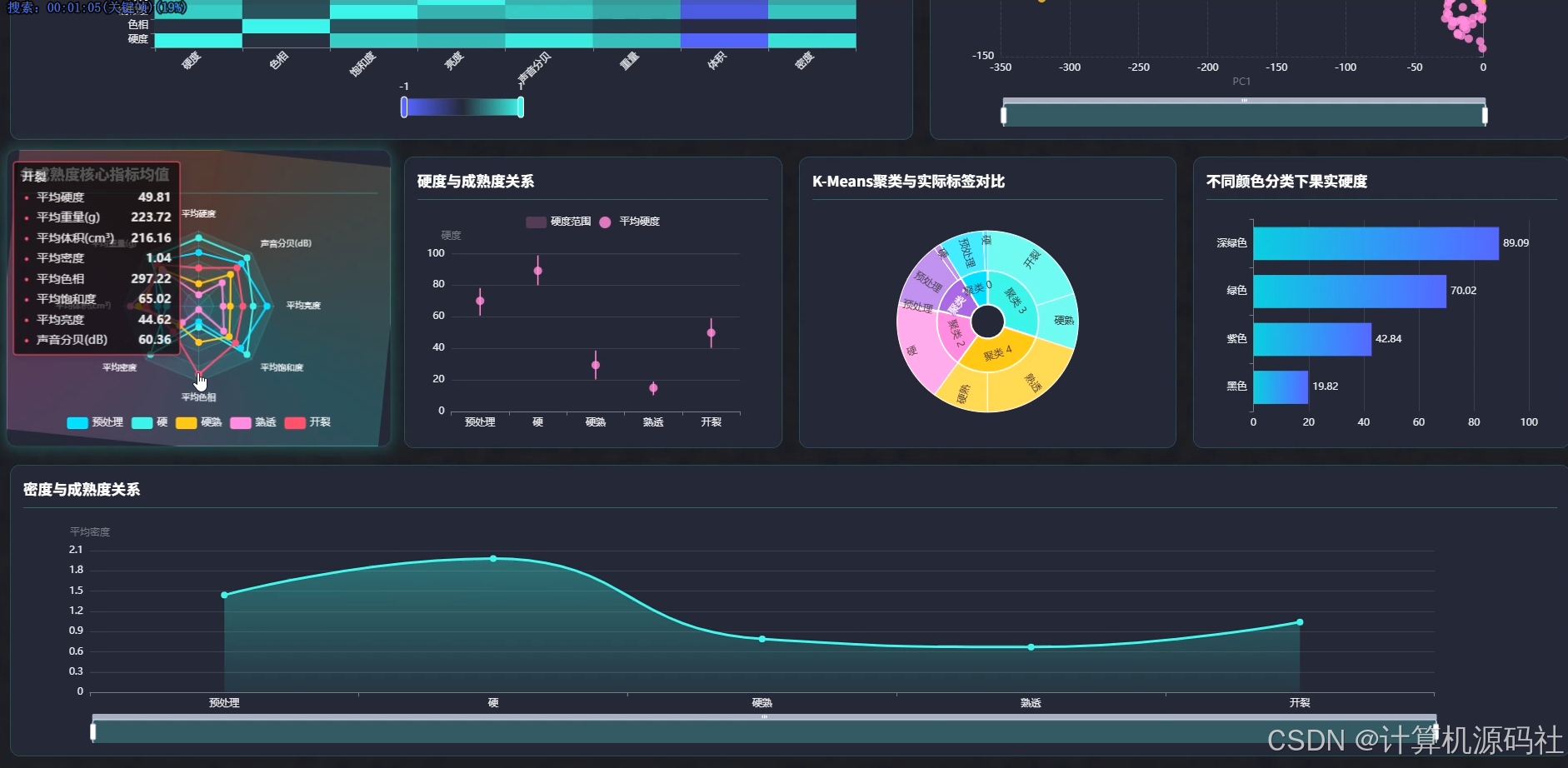Click left handle of PC1 zoom slider
Viewport: 1568px width, 768px height.
pos(1003,116)
